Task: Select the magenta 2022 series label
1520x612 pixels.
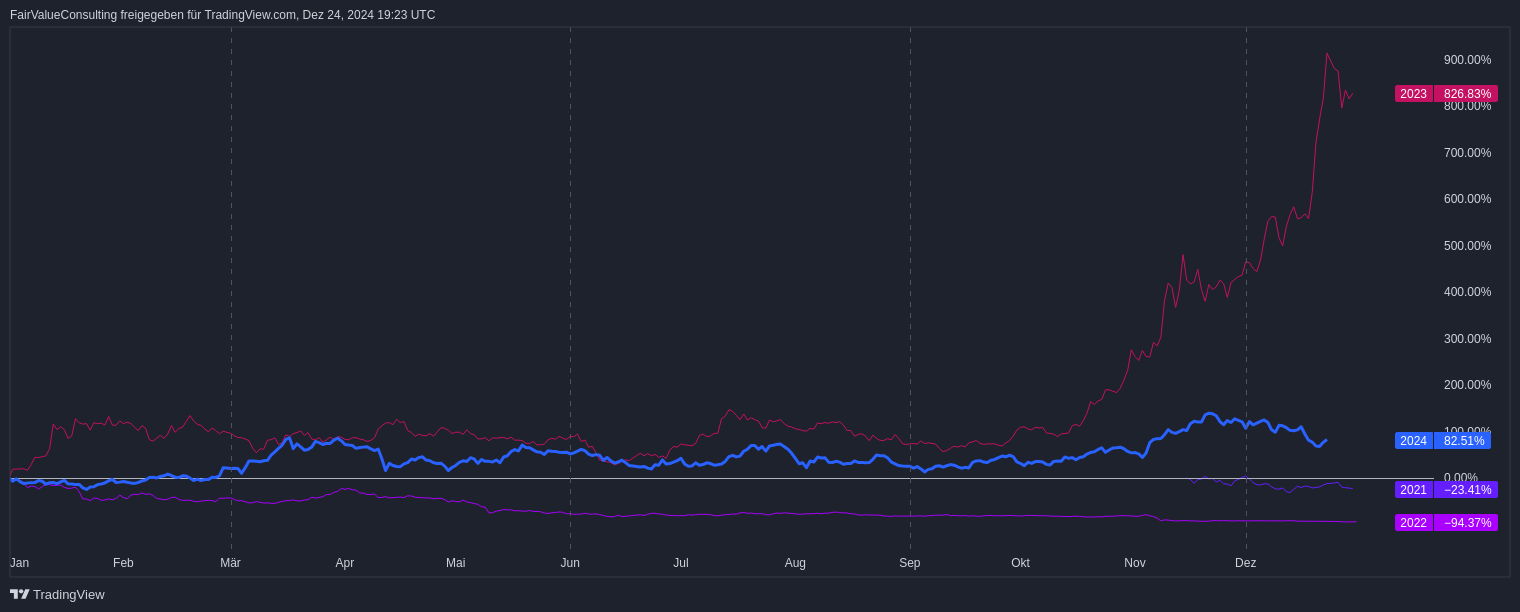Action: point(1413,523)
